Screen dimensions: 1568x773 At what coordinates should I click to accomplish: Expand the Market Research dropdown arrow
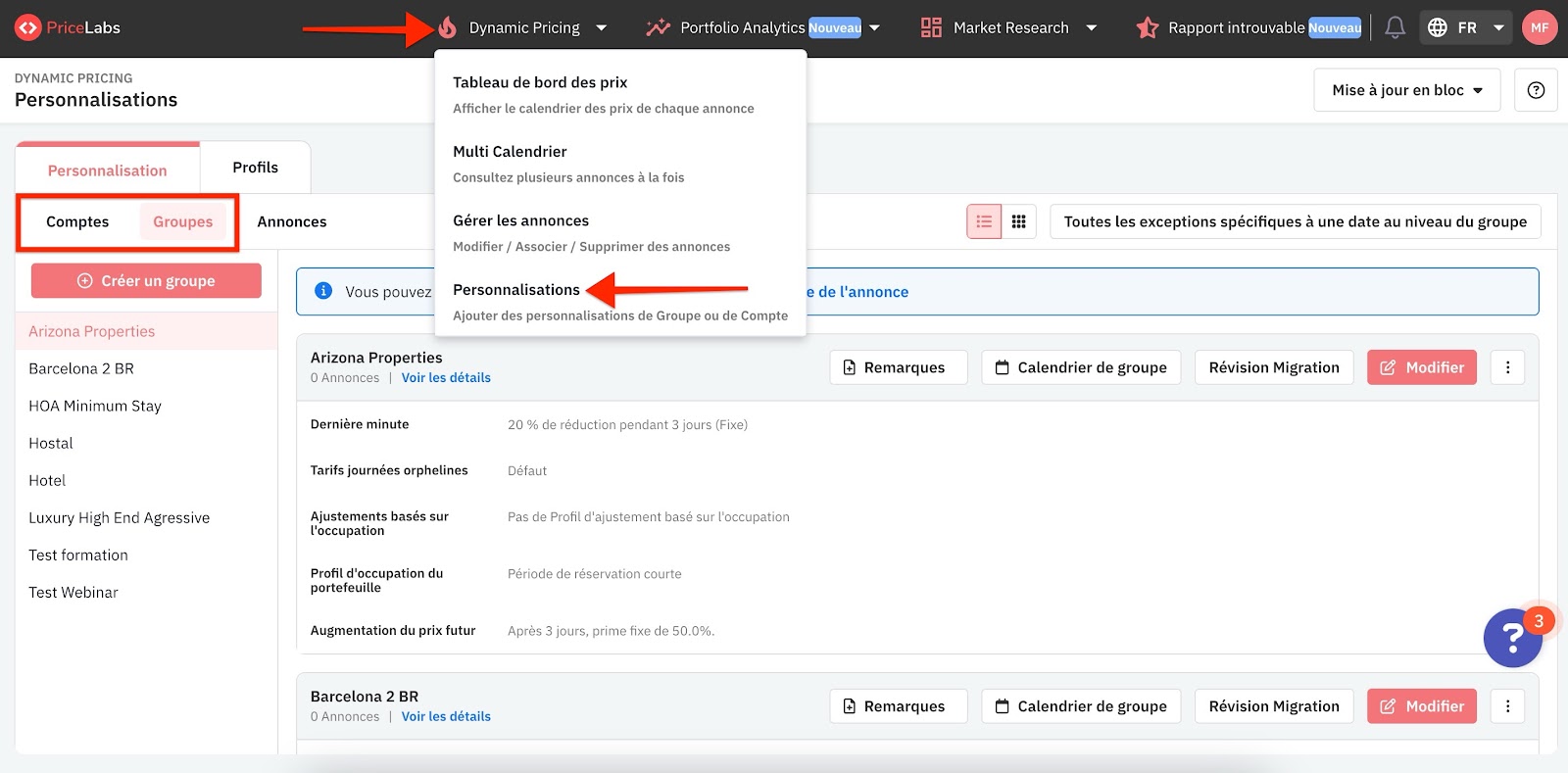pos(1091,27)
